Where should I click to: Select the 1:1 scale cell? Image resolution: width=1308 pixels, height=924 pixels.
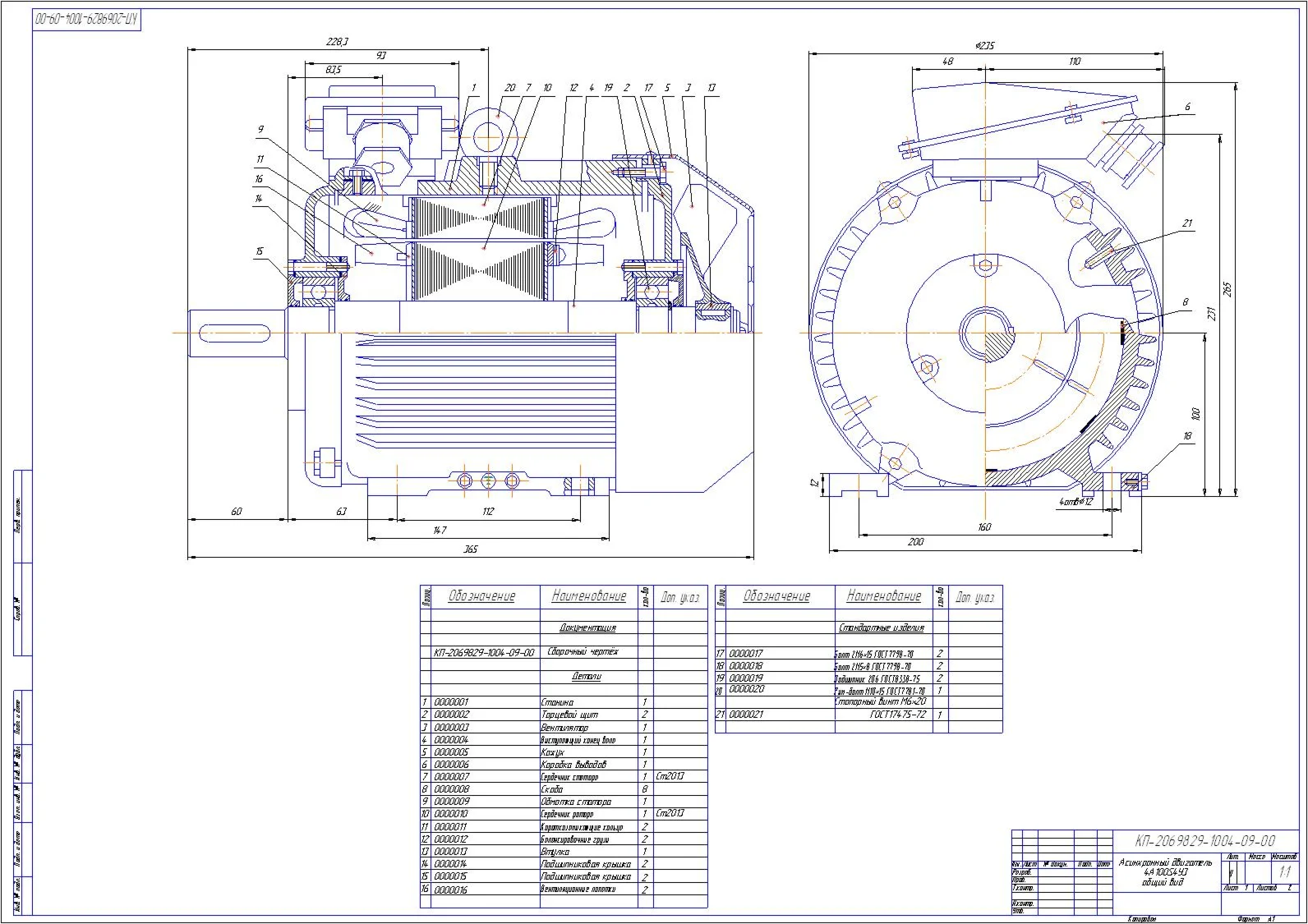click(1284, 871)
